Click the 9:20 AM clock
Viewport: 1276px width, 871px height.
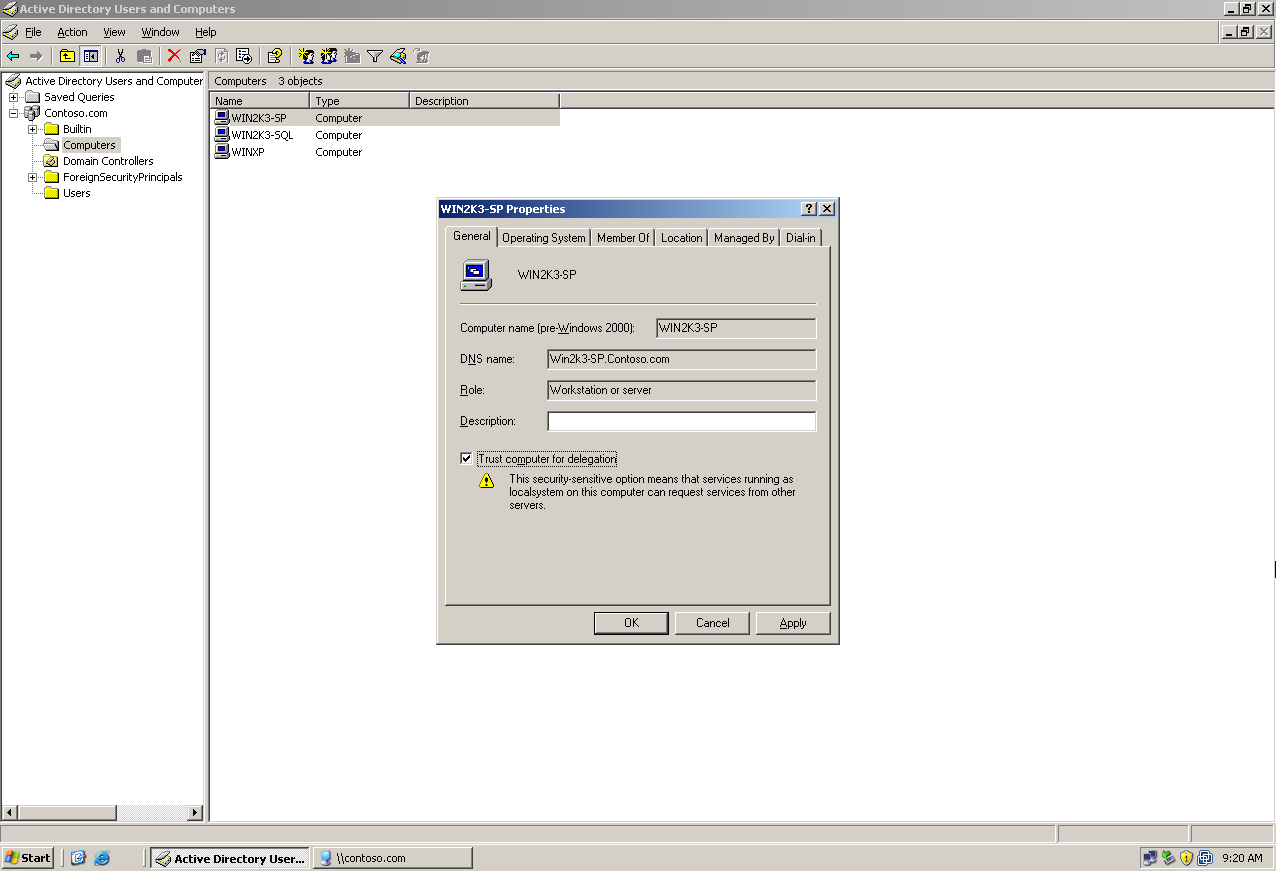pos(1243,858)
